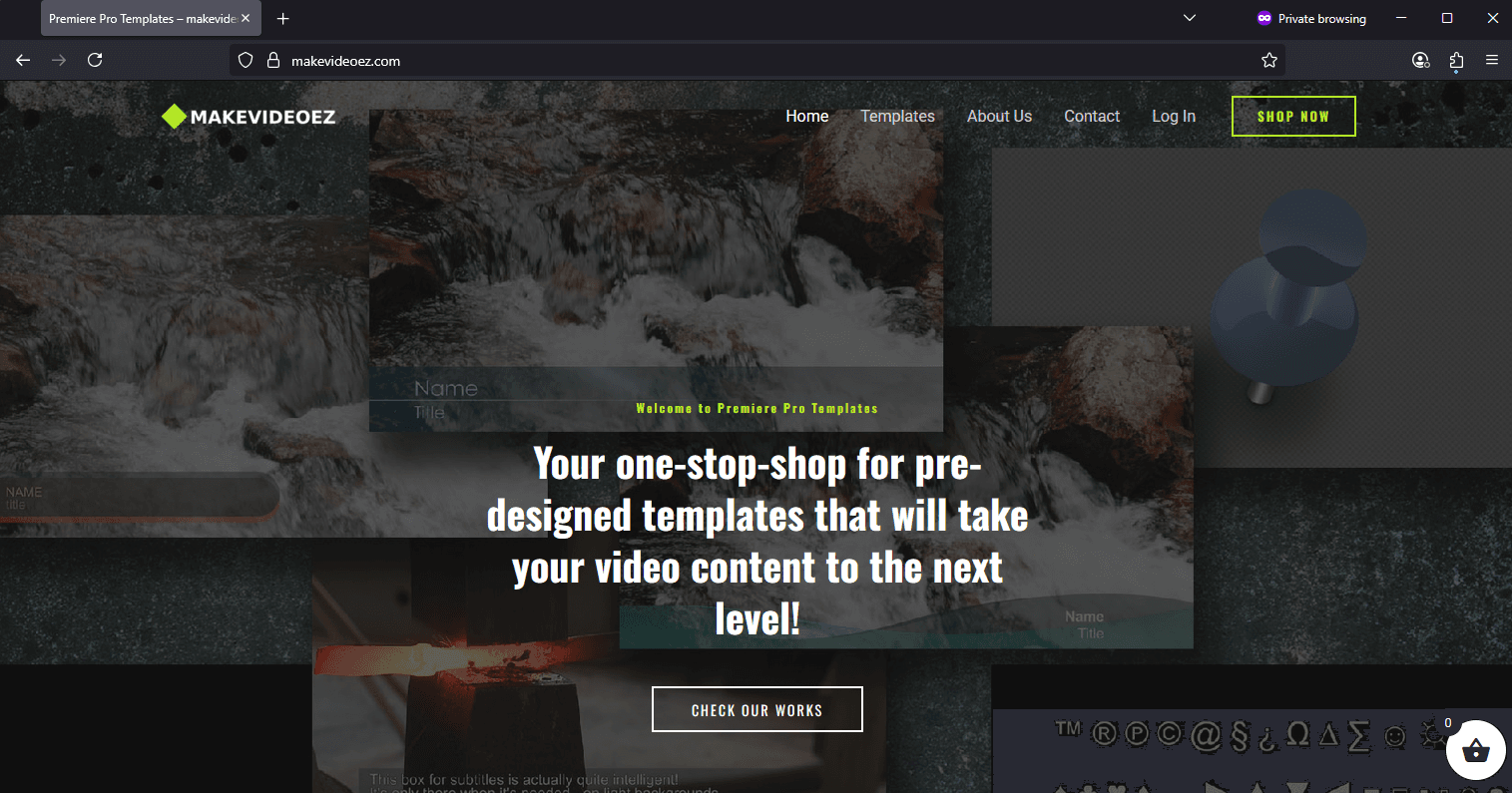Open the Firefox account profile icon
The height and width of the screenshot is (793, 1512).
[1420, 61]
